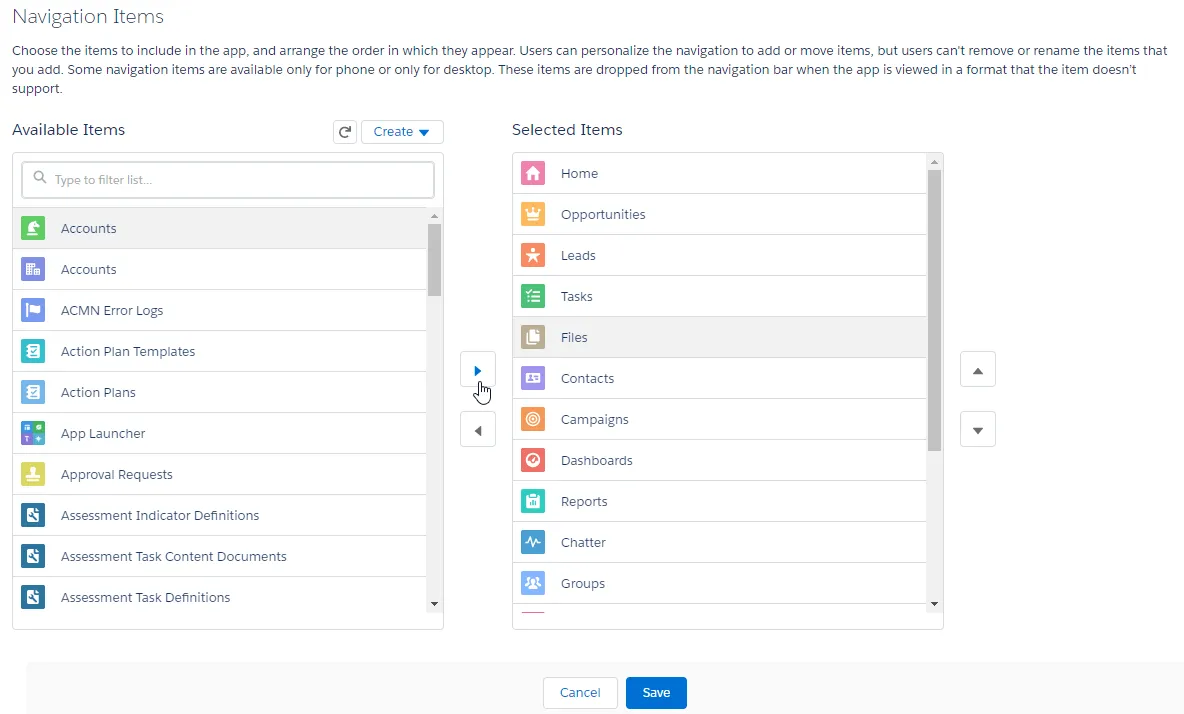Click the left arrow to remove item
Viewport: 1184px width, 714px height.
(x=478, y=430)
